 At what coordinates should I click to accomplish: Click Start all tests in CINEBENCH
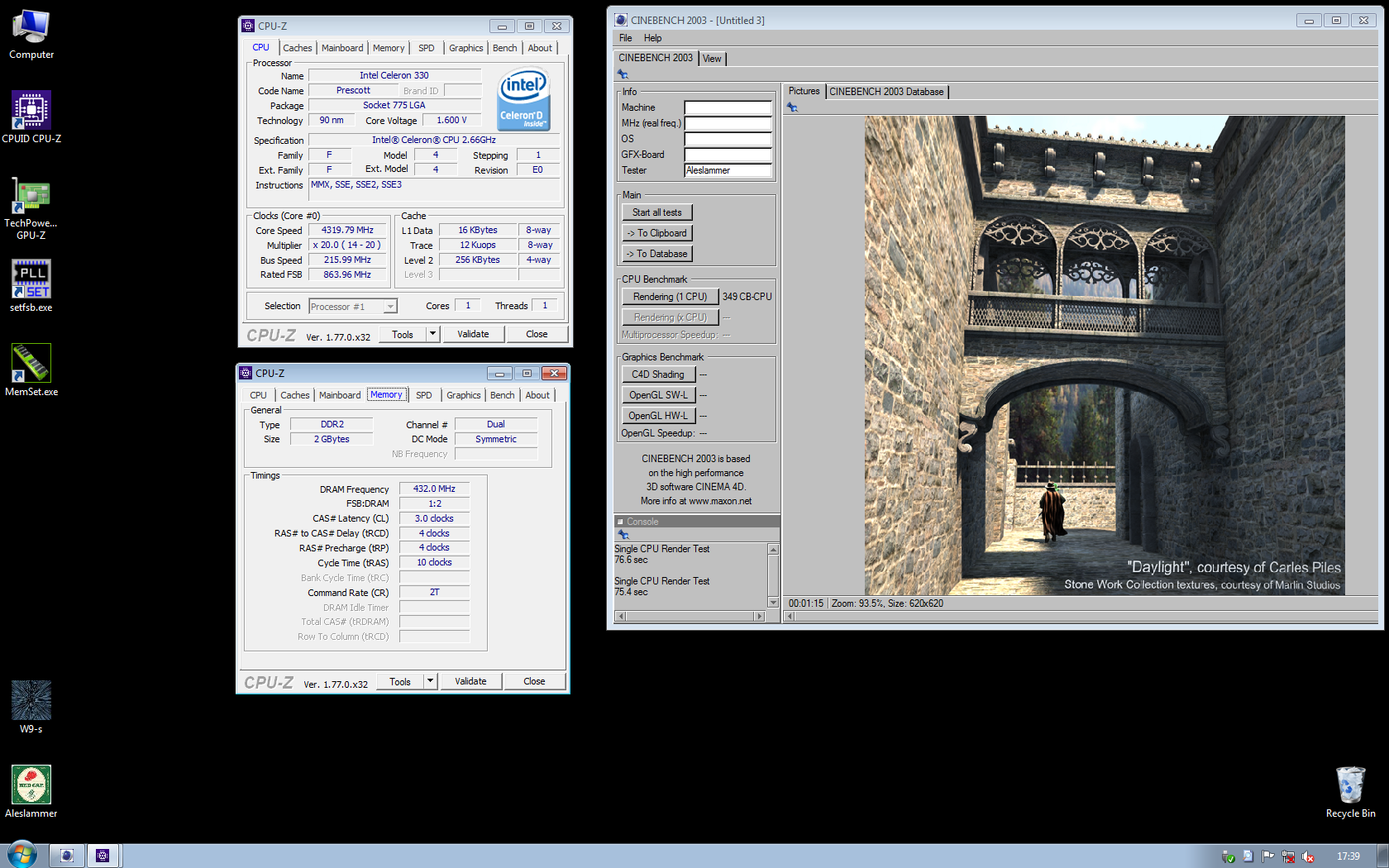click(x=657, y=212)
